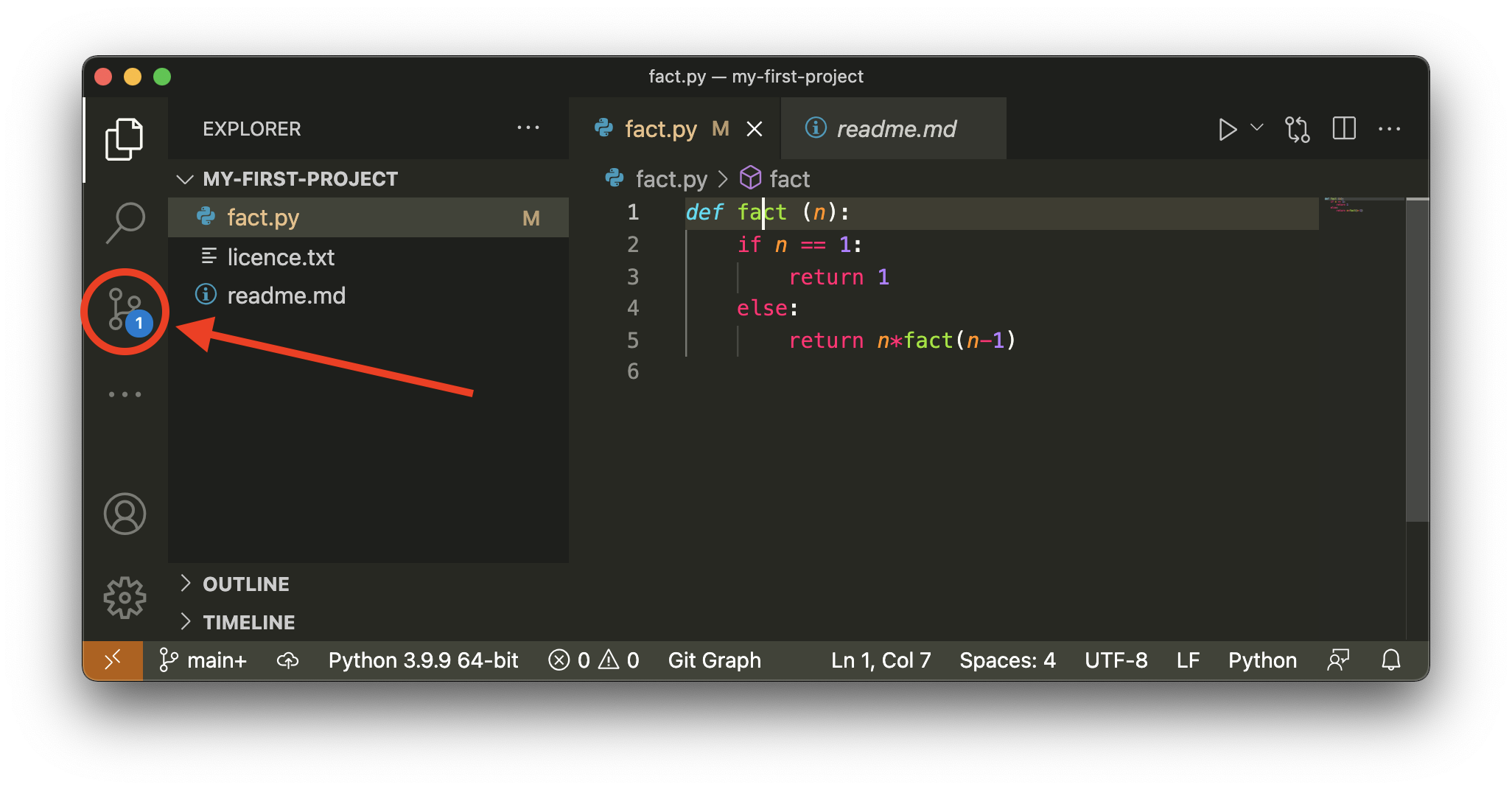Split the editor to the right
The width and height of the screenshot is (1512, 790).
1344,129
